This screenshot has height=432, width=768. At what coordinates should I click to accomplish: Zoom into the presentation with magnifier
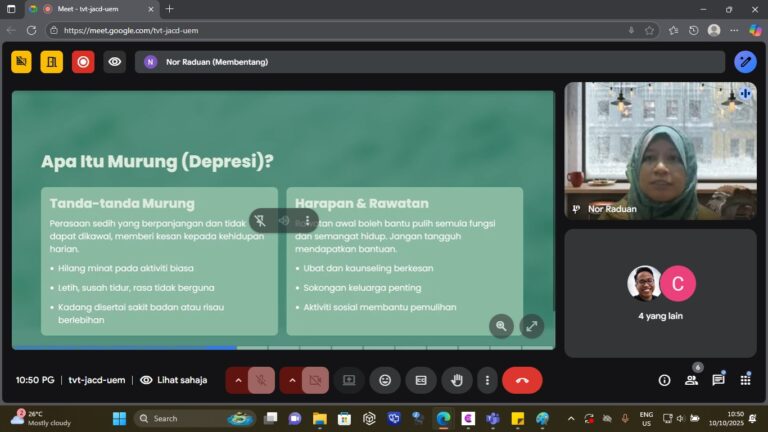[x=501, y=326]
